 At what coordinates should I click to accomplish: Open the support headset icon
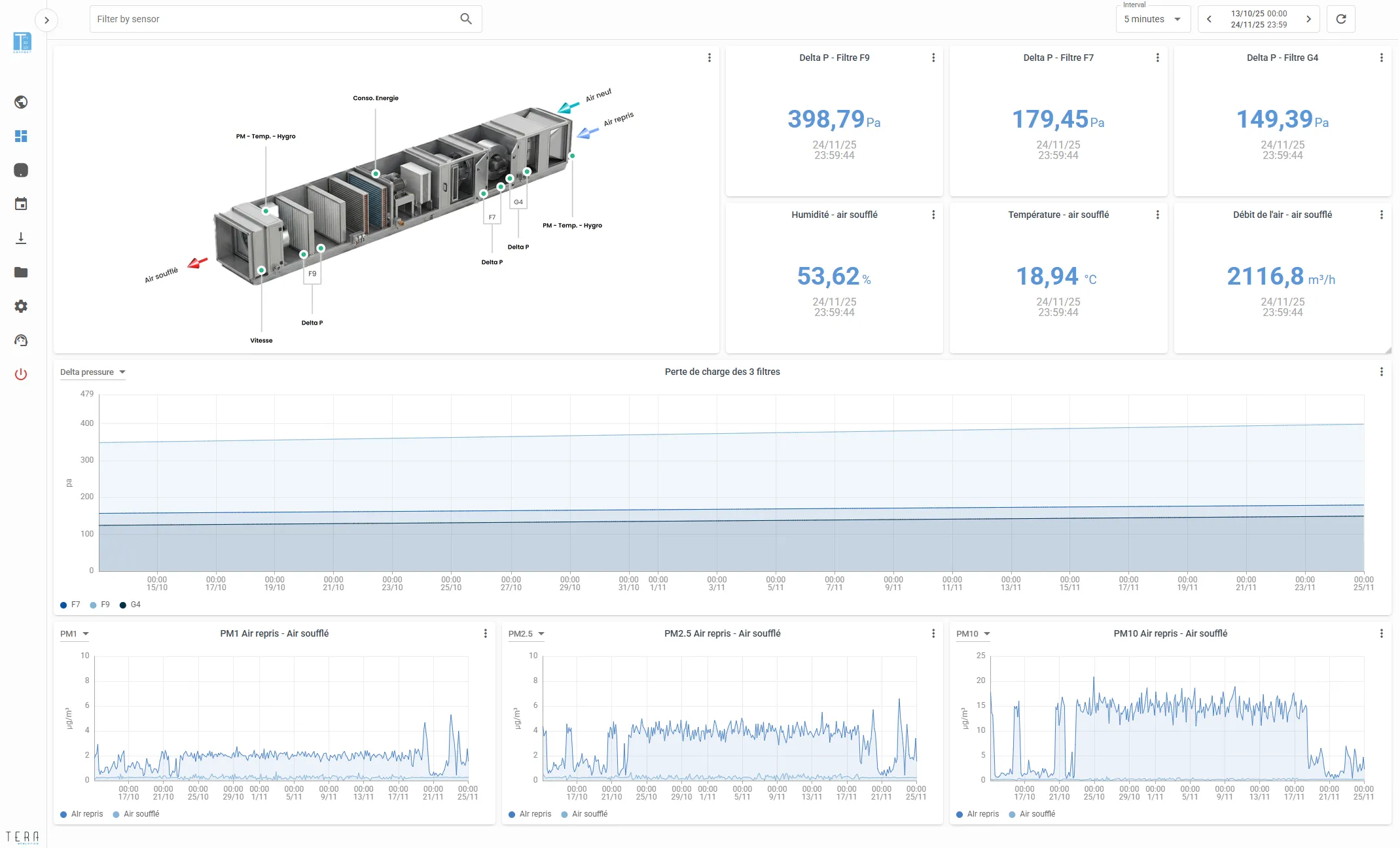[x=21, y=340]
